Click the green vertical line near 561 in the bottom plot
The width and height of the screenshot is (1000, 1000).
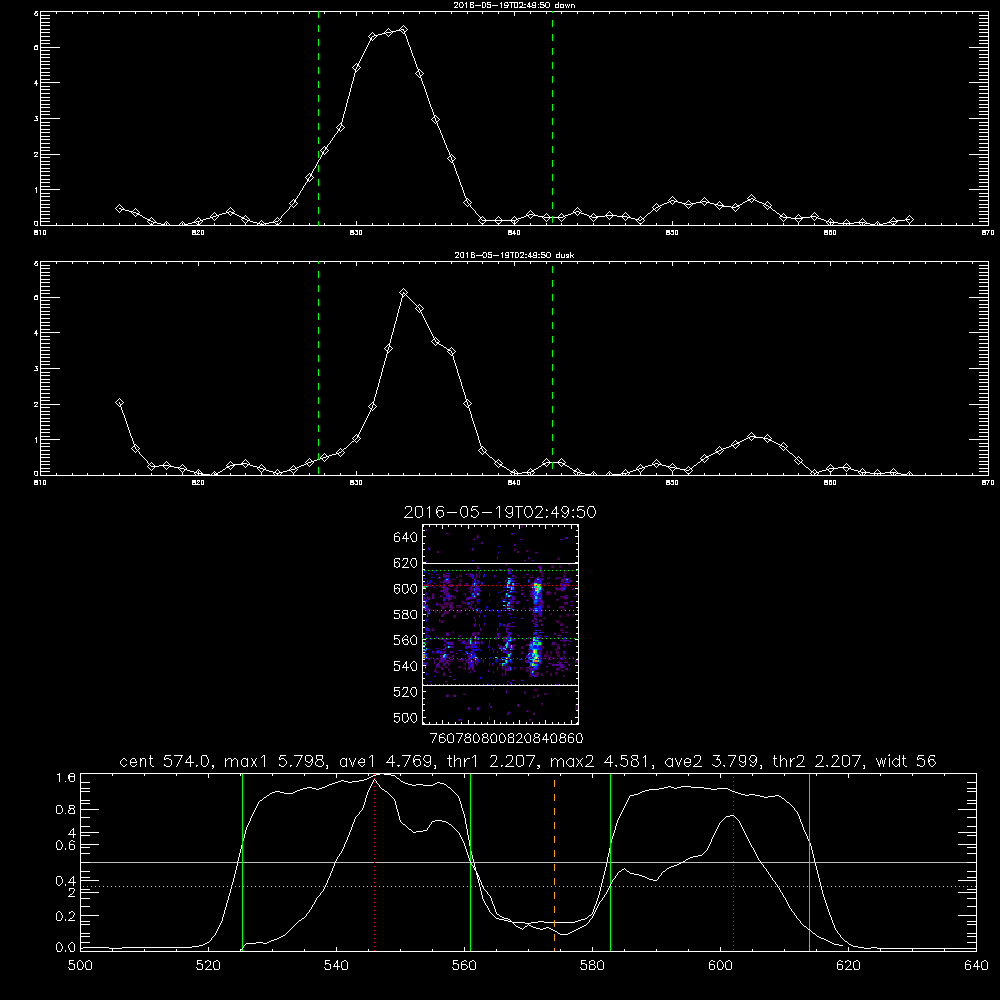point(470,861)
